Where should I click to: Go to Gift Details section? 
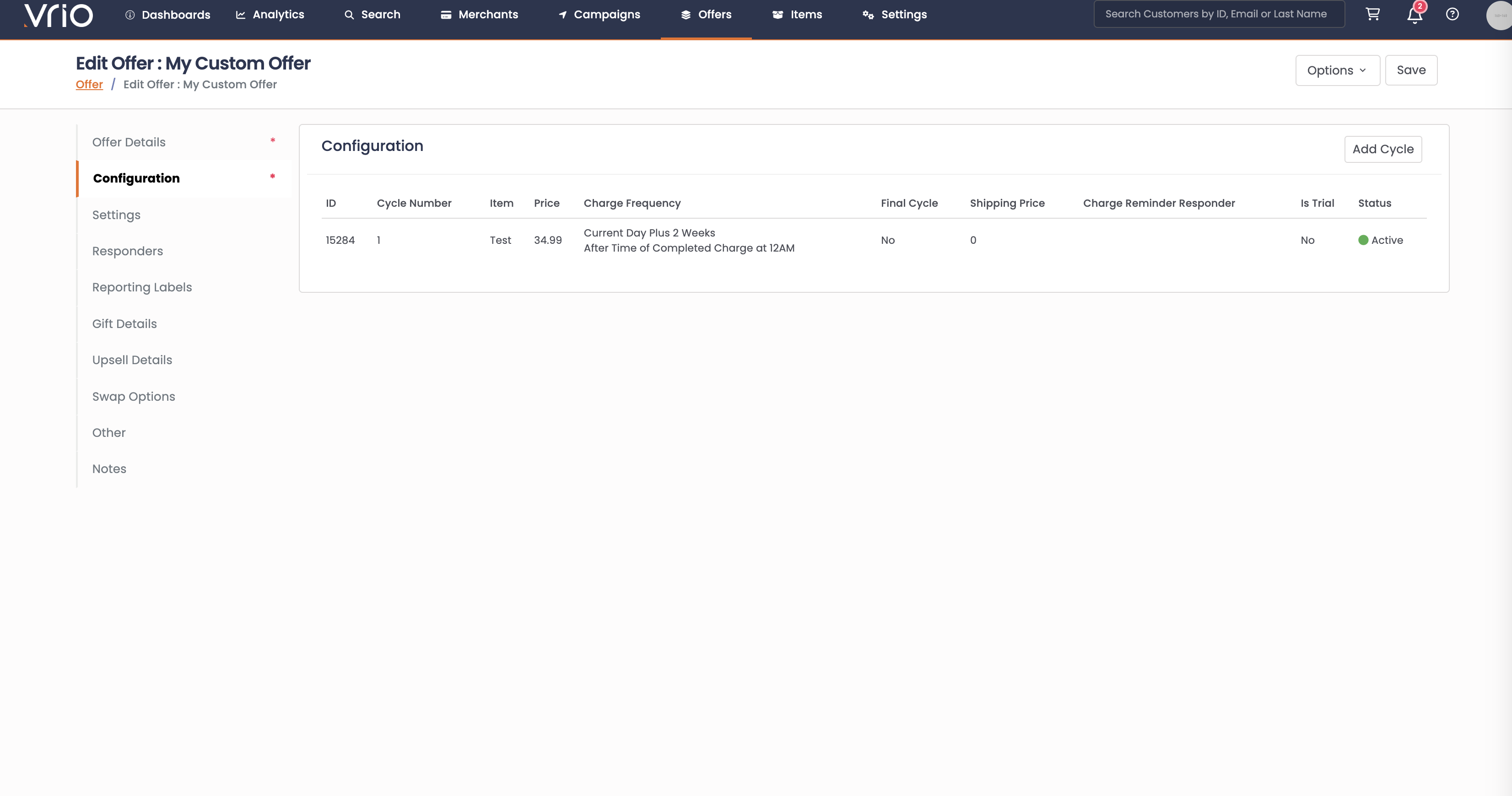184,324
